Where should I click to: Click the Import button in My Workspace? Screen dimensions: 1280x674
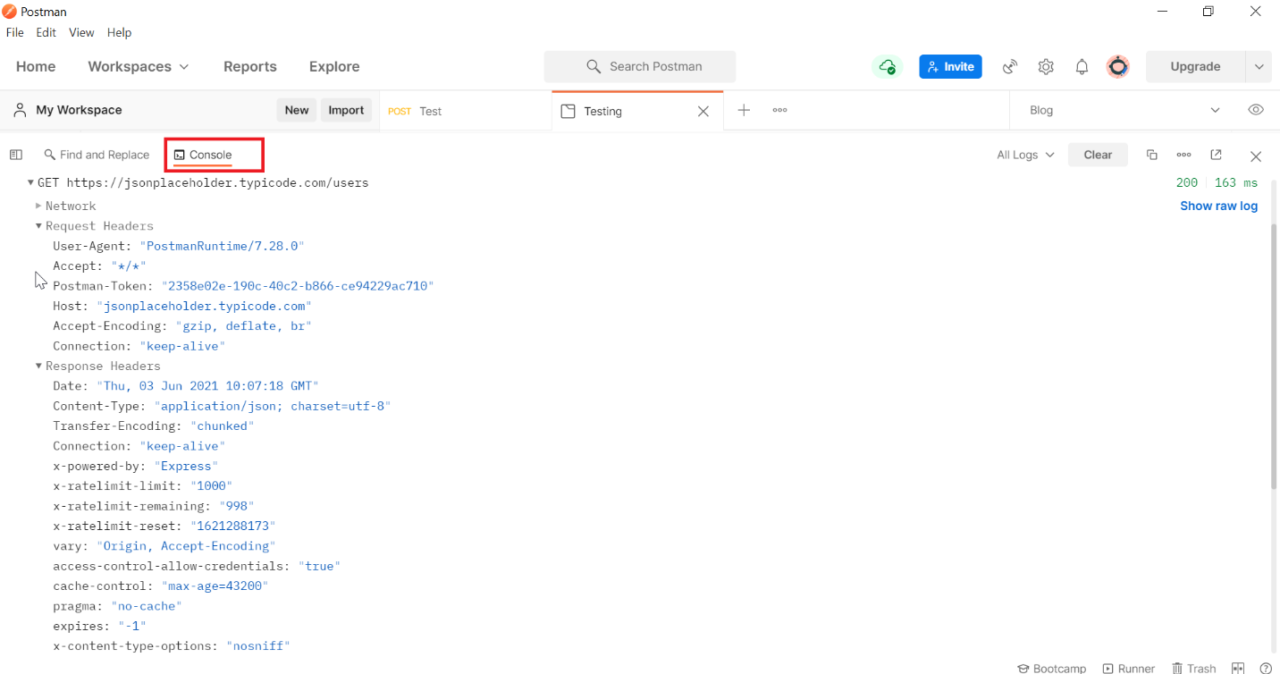[346, 110]
